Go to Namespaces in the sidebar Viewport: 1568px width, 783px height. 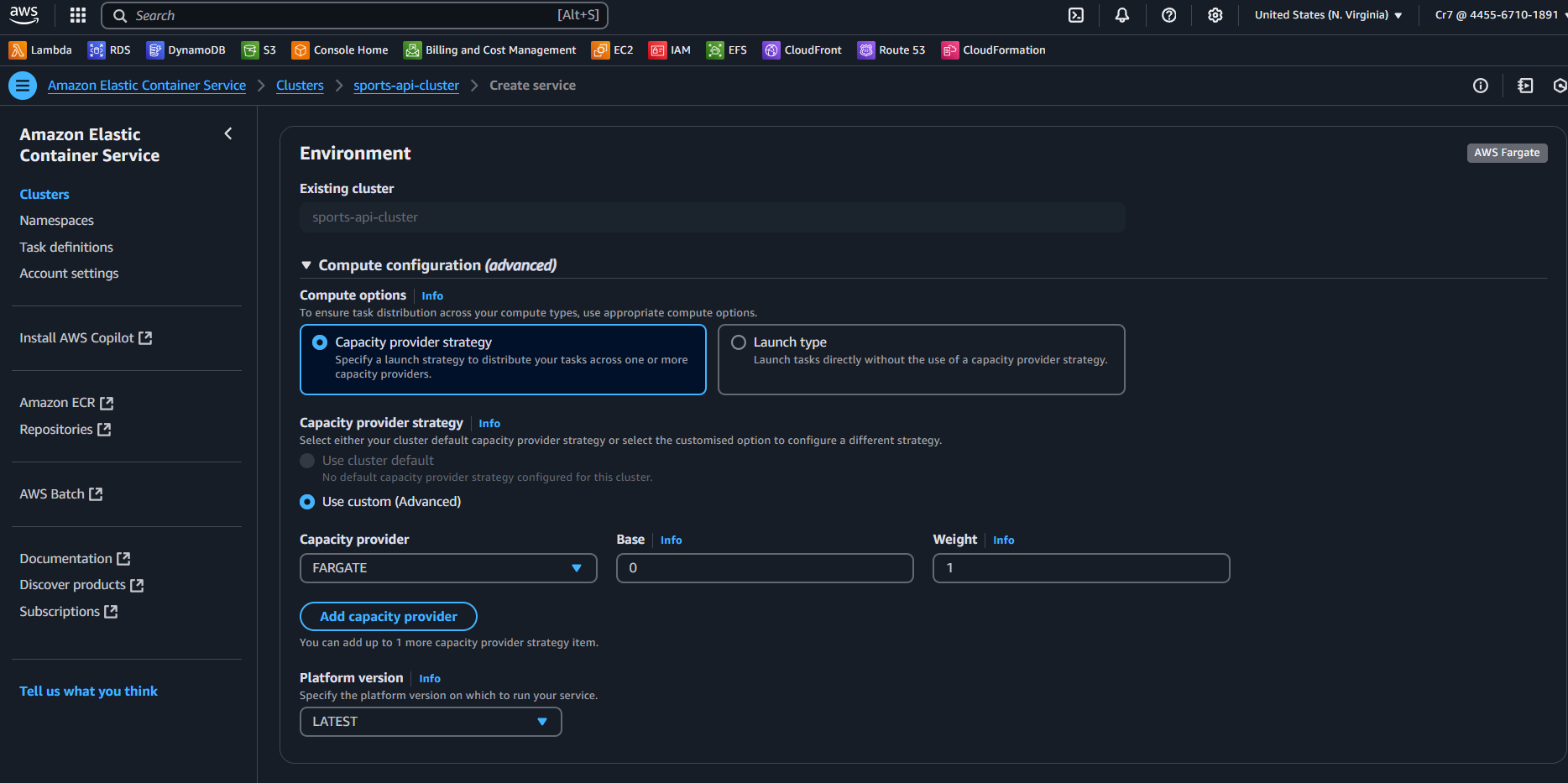[57, 221]
